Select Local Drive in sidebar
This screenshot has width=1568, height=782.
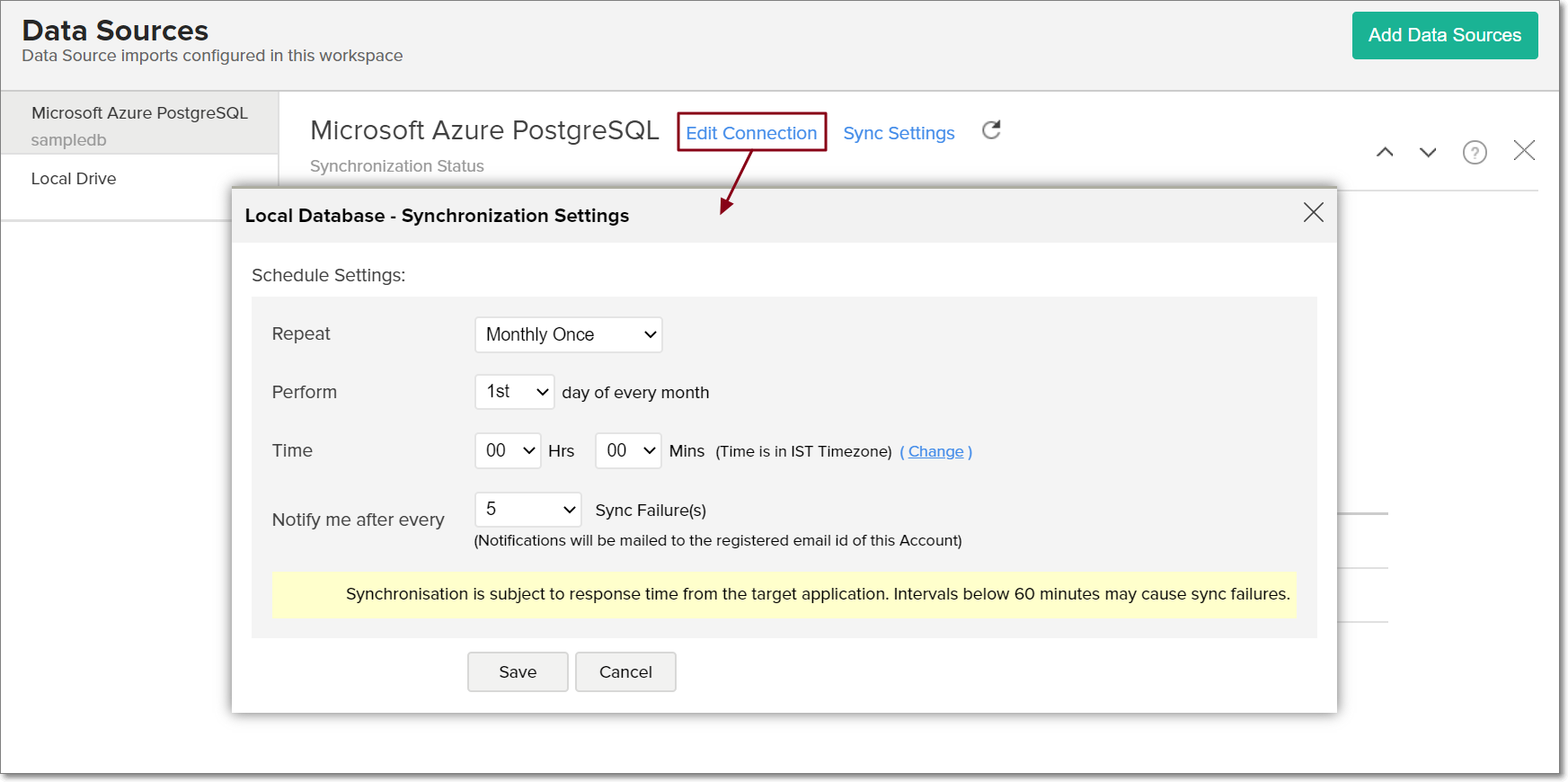click(x=74, y=179)
